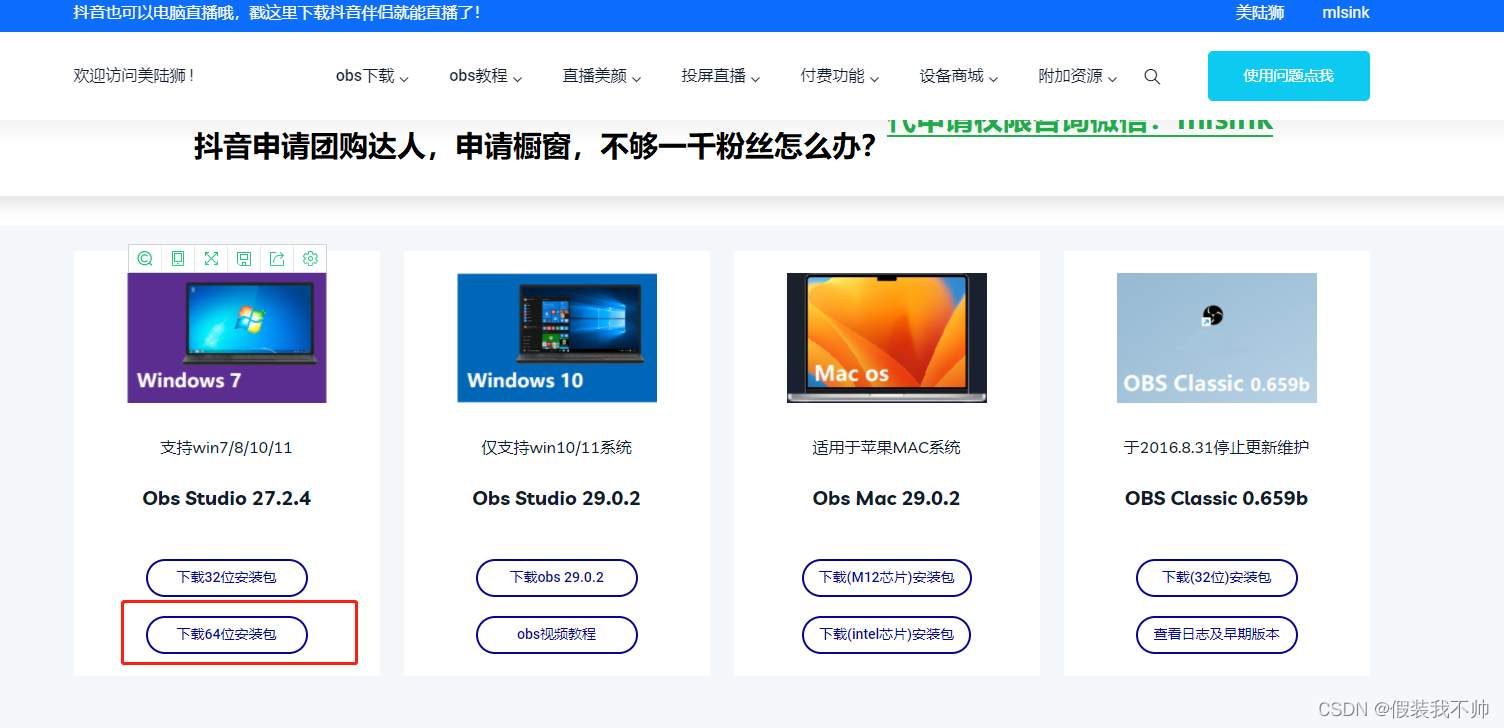Click the Windows 7 thumbnail image

tap(227, 338)
